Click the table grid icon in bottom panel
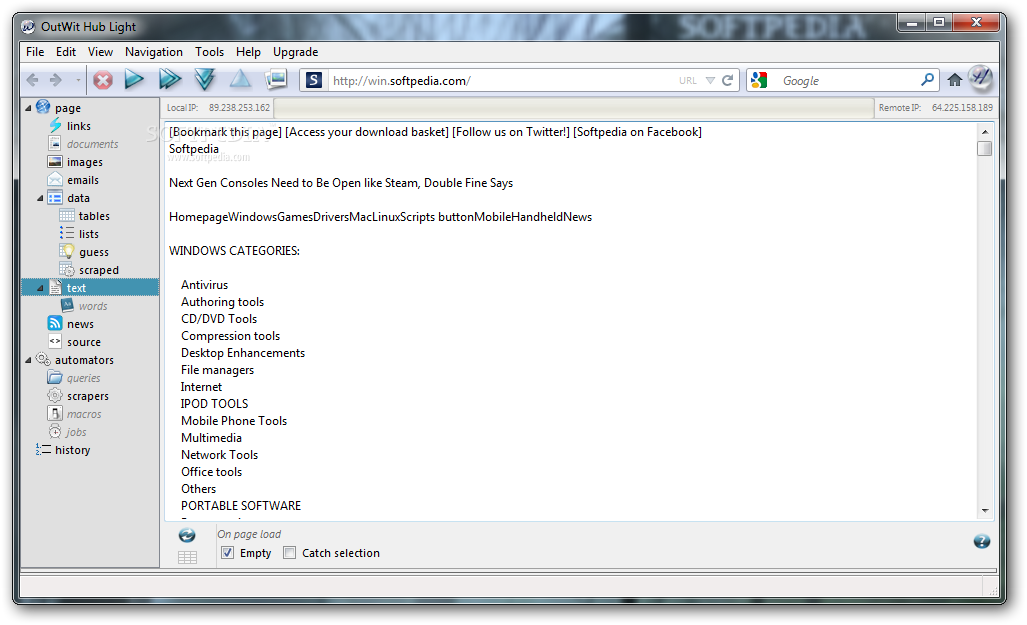Image resolution: width=1027 pixels, height=625 pixels. (187, 558)
